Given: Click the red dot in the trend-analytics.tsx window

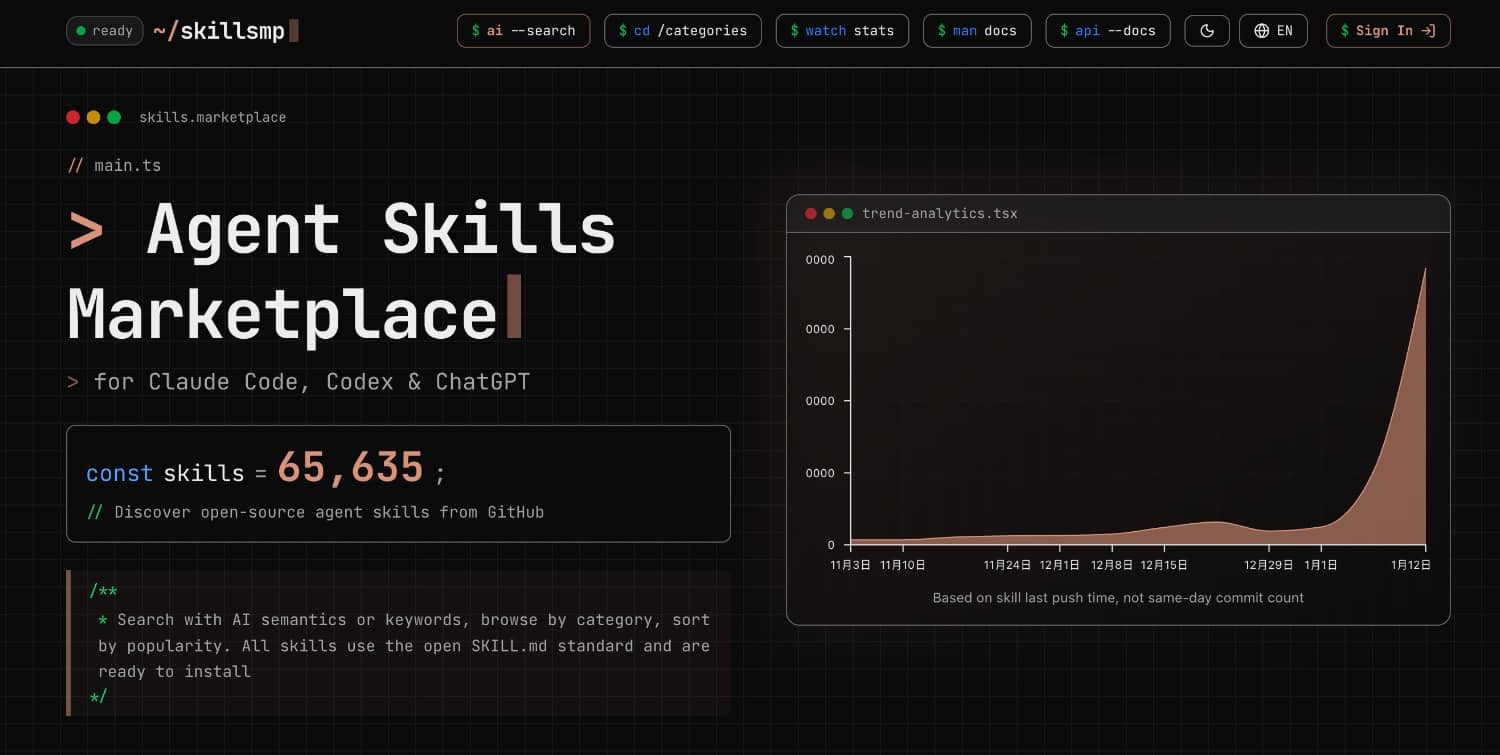Looking at the screenshot, I should 811,213.
